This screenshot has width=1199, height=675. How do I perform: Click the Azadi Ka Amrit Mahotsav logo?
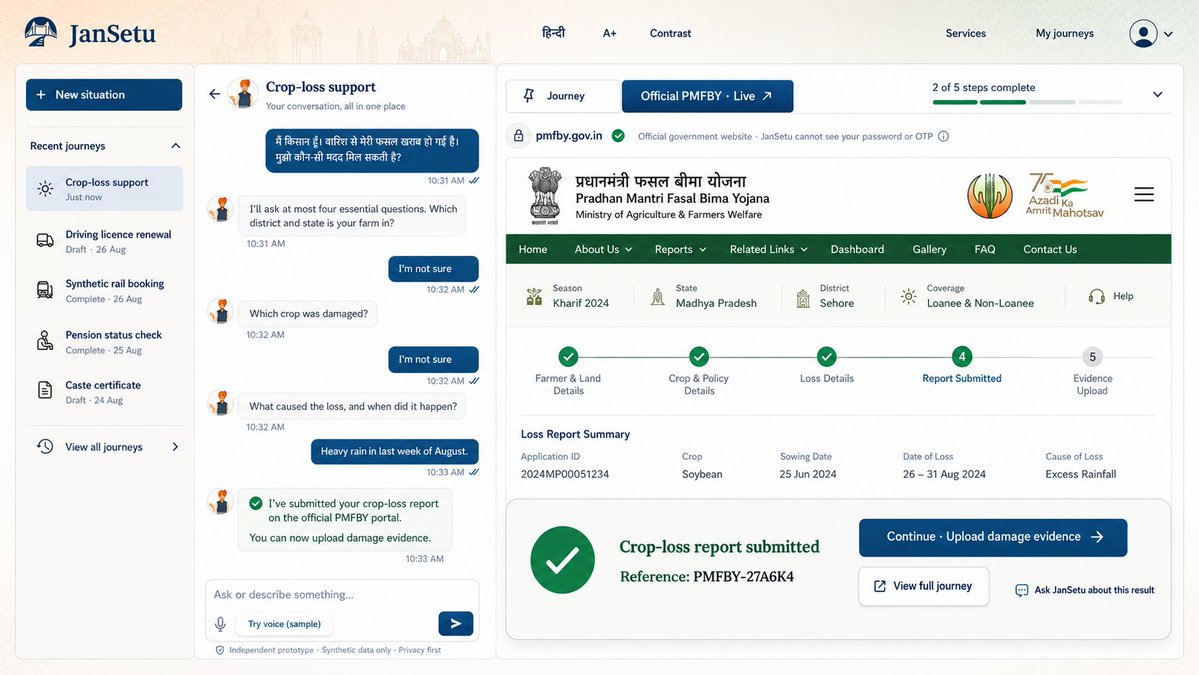[1065, 196]
